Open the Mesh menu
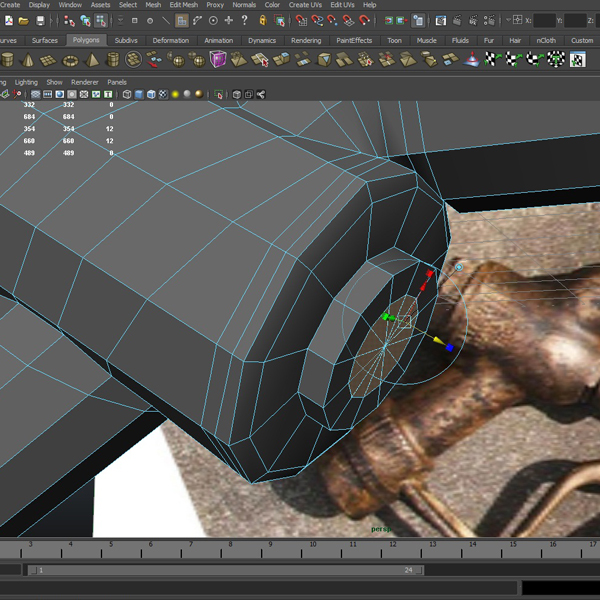This screenshot has width=600, height=600. [x=153, y=5]
